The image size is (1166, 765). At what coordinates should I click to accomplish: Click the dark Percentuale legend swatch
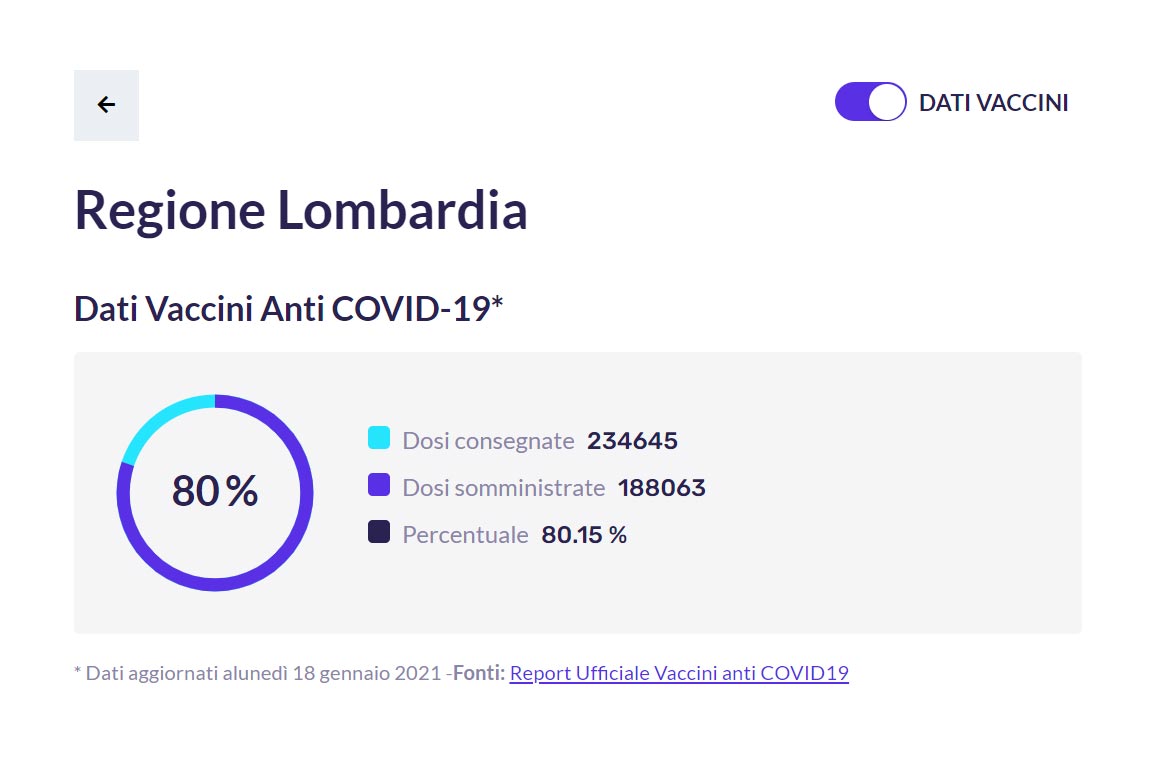click(379, 532)
